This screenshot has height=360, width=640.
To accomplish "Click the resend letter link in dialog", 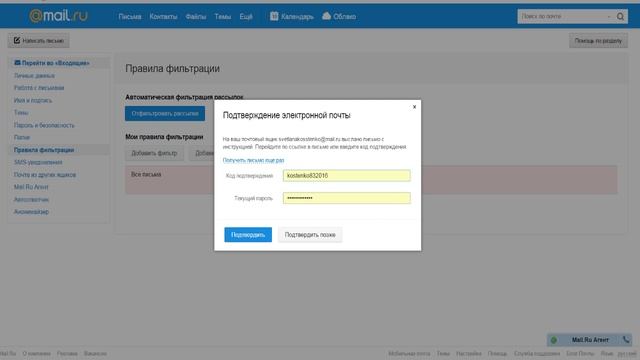I will [253, 160].
